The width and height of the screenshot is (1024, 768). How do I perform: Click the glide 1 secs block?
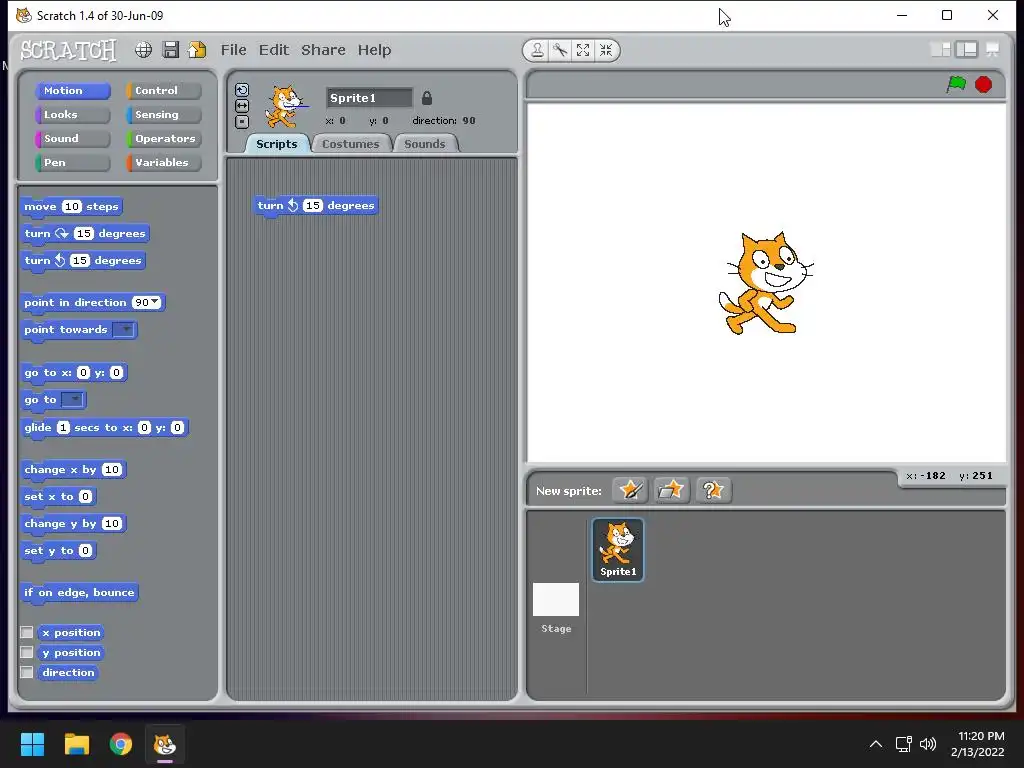[x=104, y=428]
